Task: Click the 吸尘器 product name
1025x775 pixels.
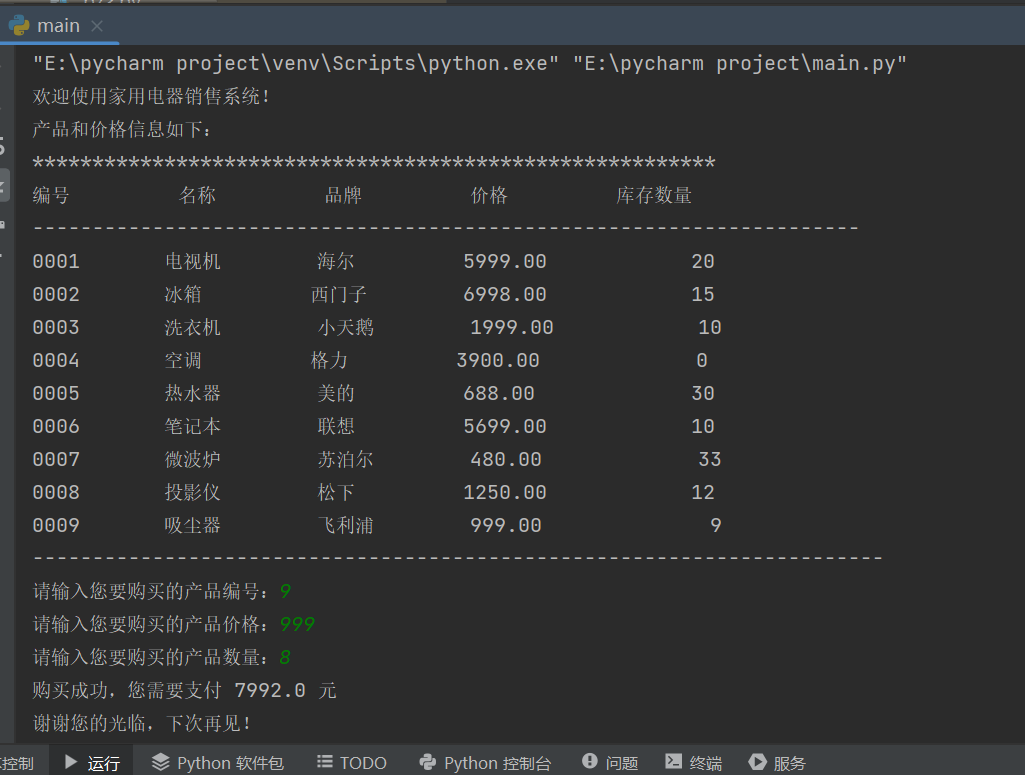Action: [192, 525]
